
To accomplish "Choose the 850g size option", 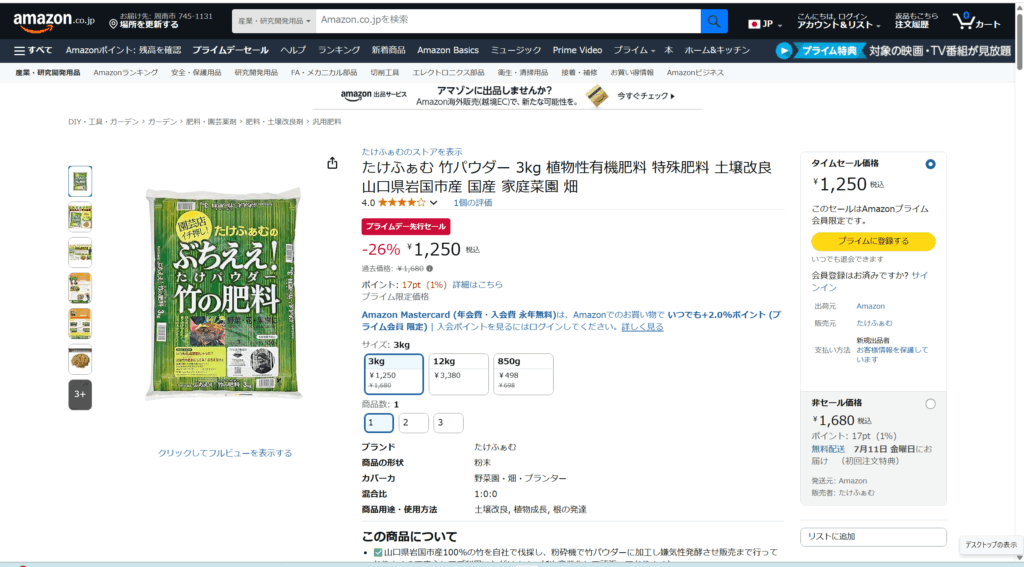I will [x=524, y=374].
